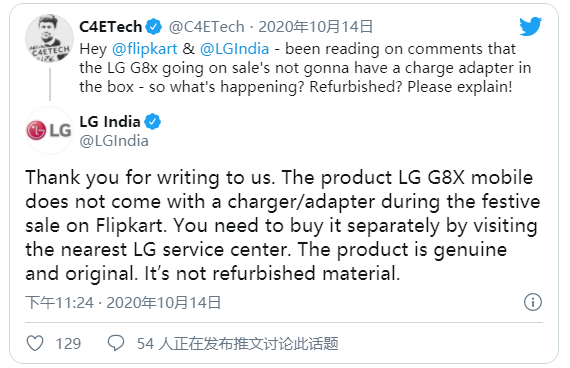Open the tweet info circle icon

click(x=533, y=302)
